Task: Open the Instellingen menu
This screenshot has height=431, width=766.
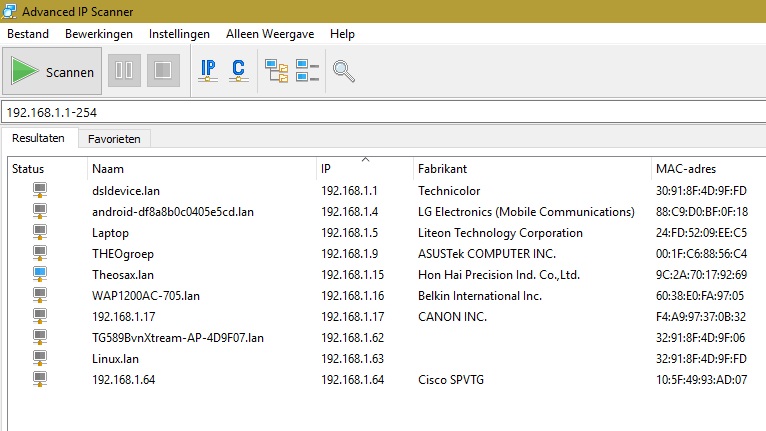Action: (x=179, y=34)
